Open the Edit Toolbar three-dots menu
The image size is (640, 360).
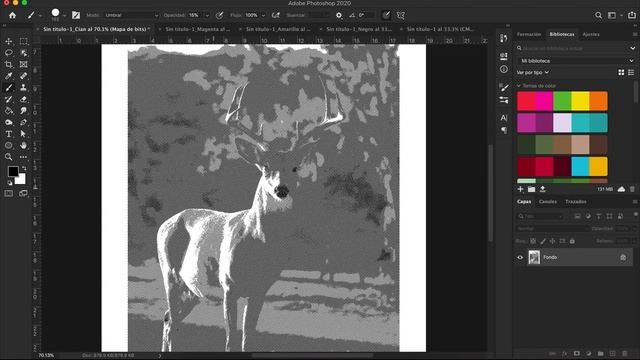(x=23, y=157)
